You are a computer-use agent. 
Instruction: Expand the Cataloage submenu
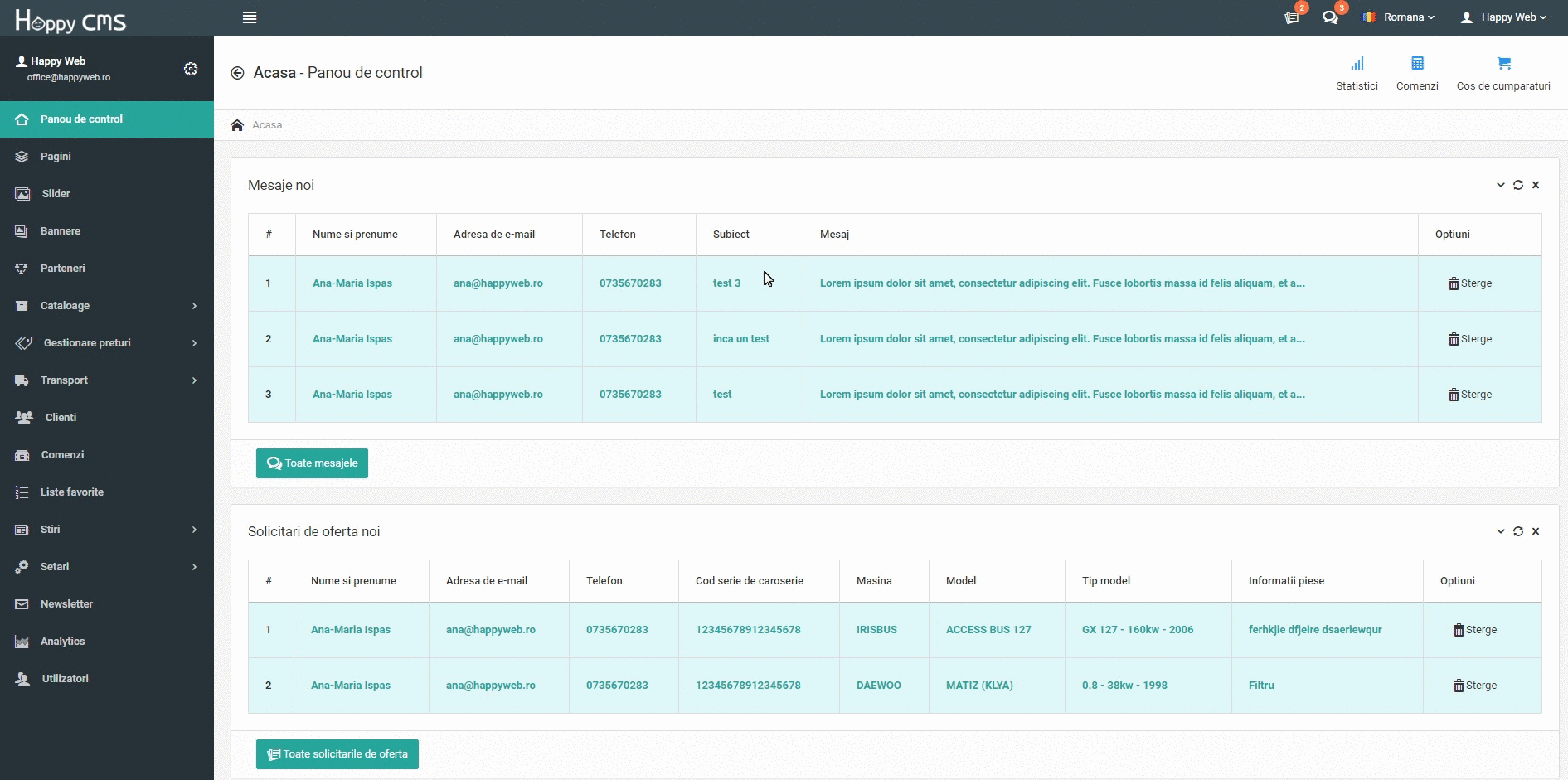pos(107,306)
